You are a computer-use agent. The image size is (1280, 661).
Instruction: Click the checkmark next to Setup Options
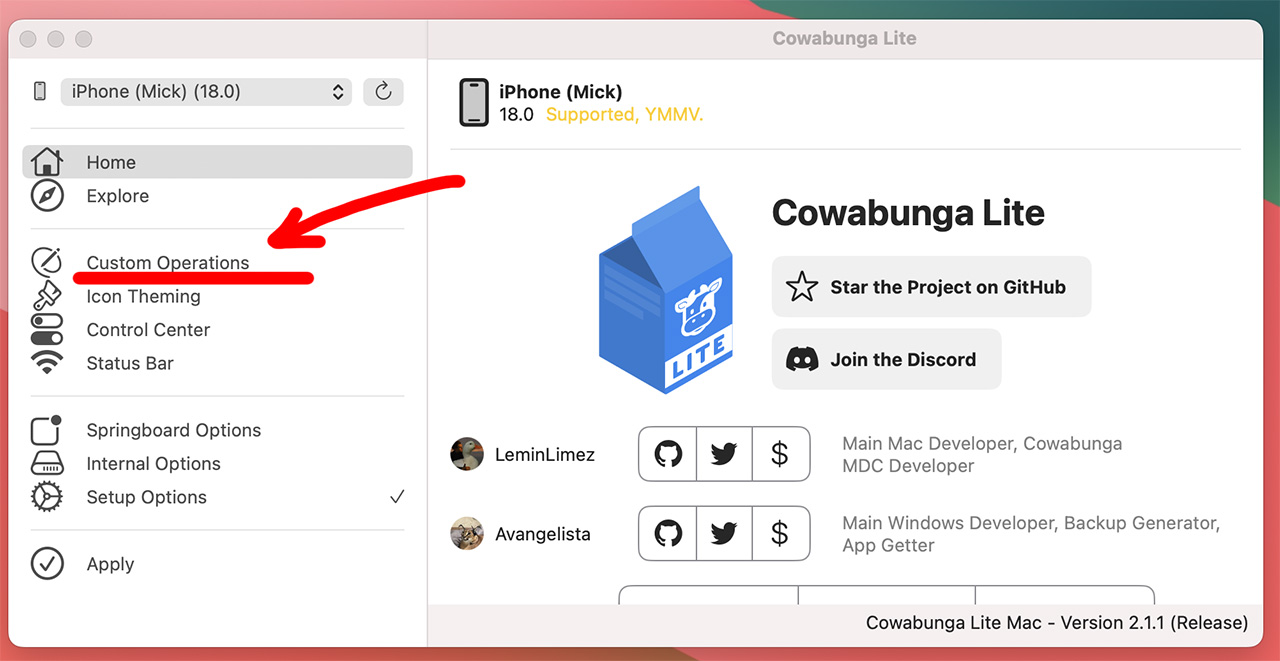pyautogui.click(x=397, y=497)
